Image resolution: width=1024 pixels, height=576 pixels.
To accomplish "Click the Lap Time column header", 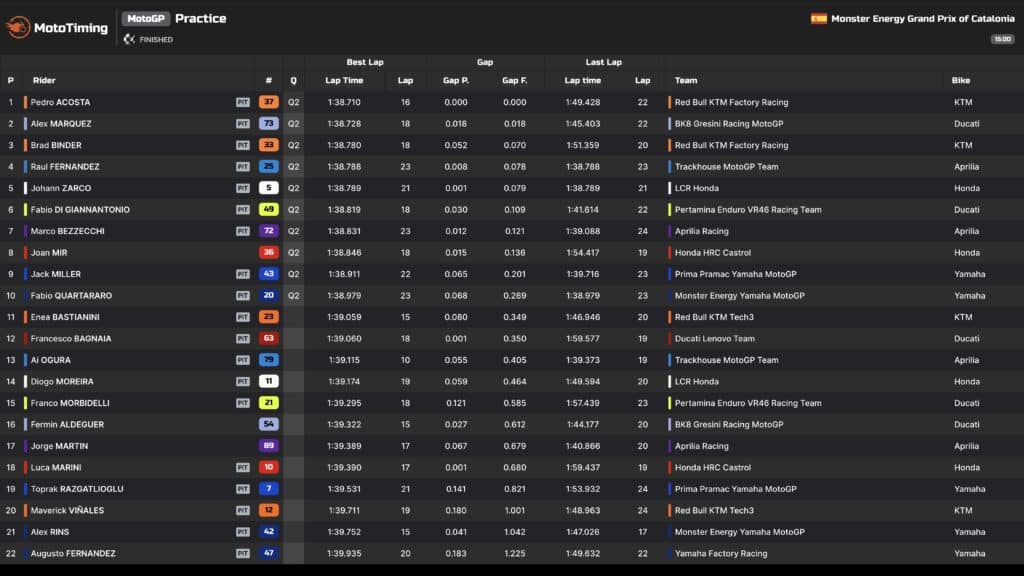I will 344,80.
